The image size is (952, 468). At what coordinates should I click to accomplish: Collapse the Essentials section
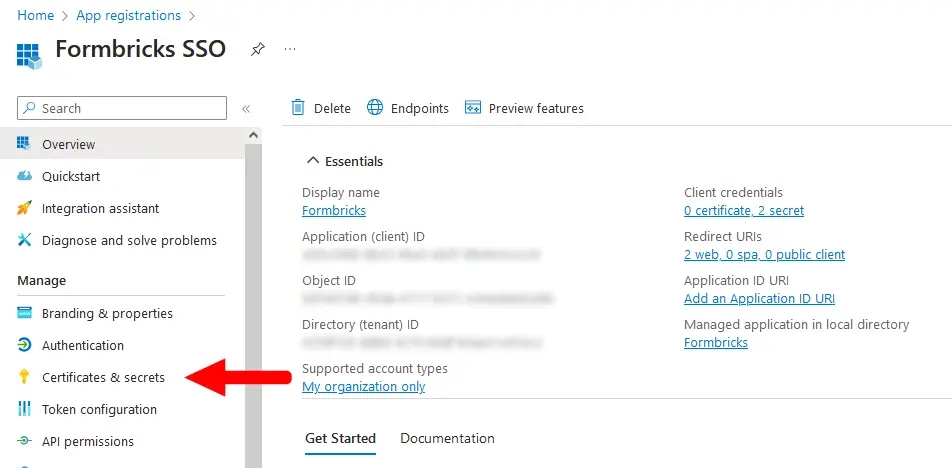(313, 161)
